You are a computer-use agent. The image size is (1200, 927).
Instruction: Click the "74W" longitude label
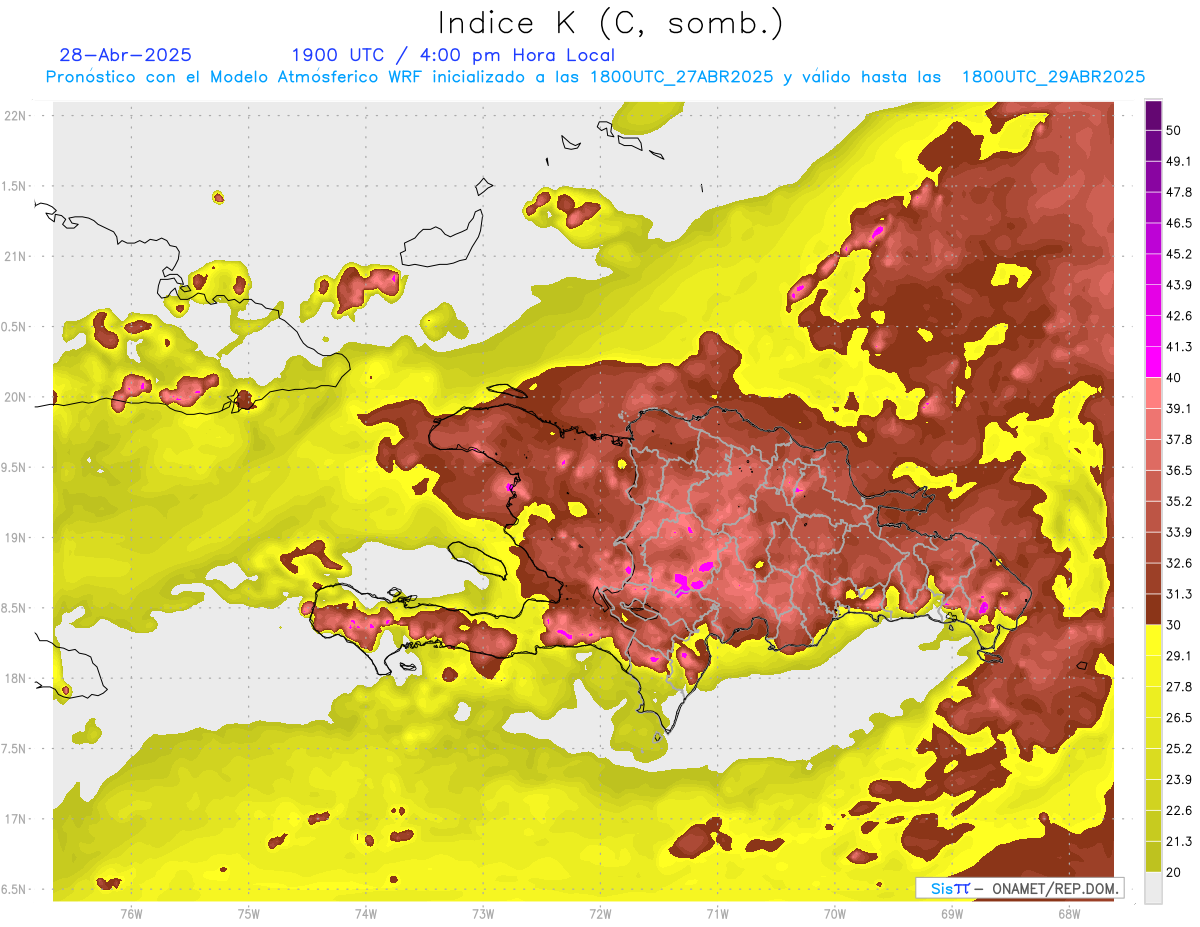[366, 913]
